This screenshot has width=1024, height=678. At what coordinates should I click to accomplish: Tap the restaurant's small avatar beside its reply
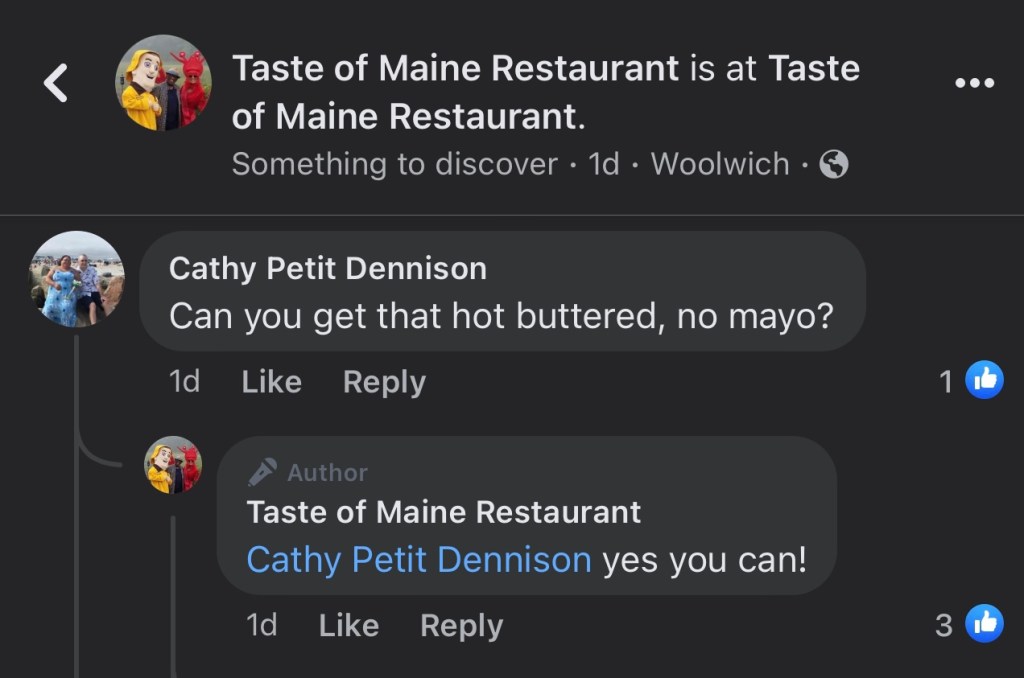tap(173, 465)
